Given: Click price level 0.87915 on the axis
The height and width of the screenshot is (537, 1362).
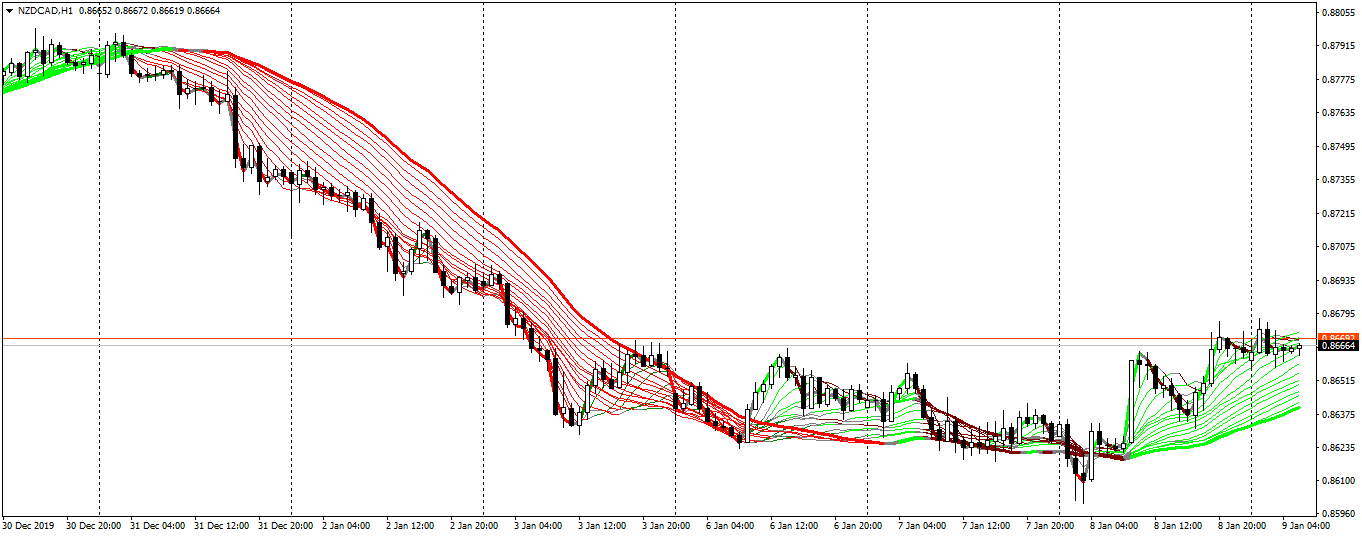Looking at the screenshot, I should [x=1338, y=46].
